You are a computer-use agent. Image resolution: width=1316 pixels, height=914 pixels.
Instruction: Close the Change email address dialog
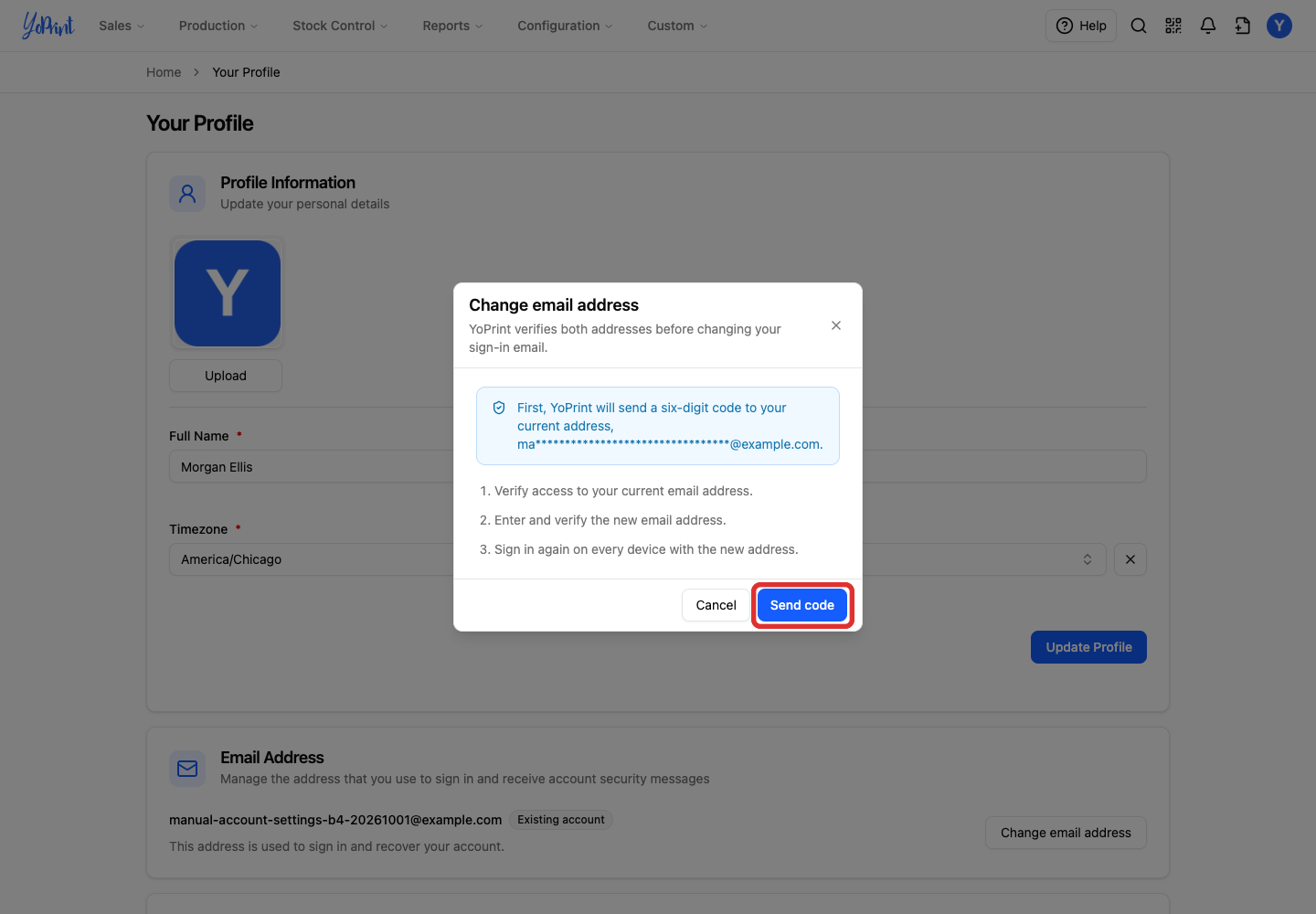pos(836,325)
